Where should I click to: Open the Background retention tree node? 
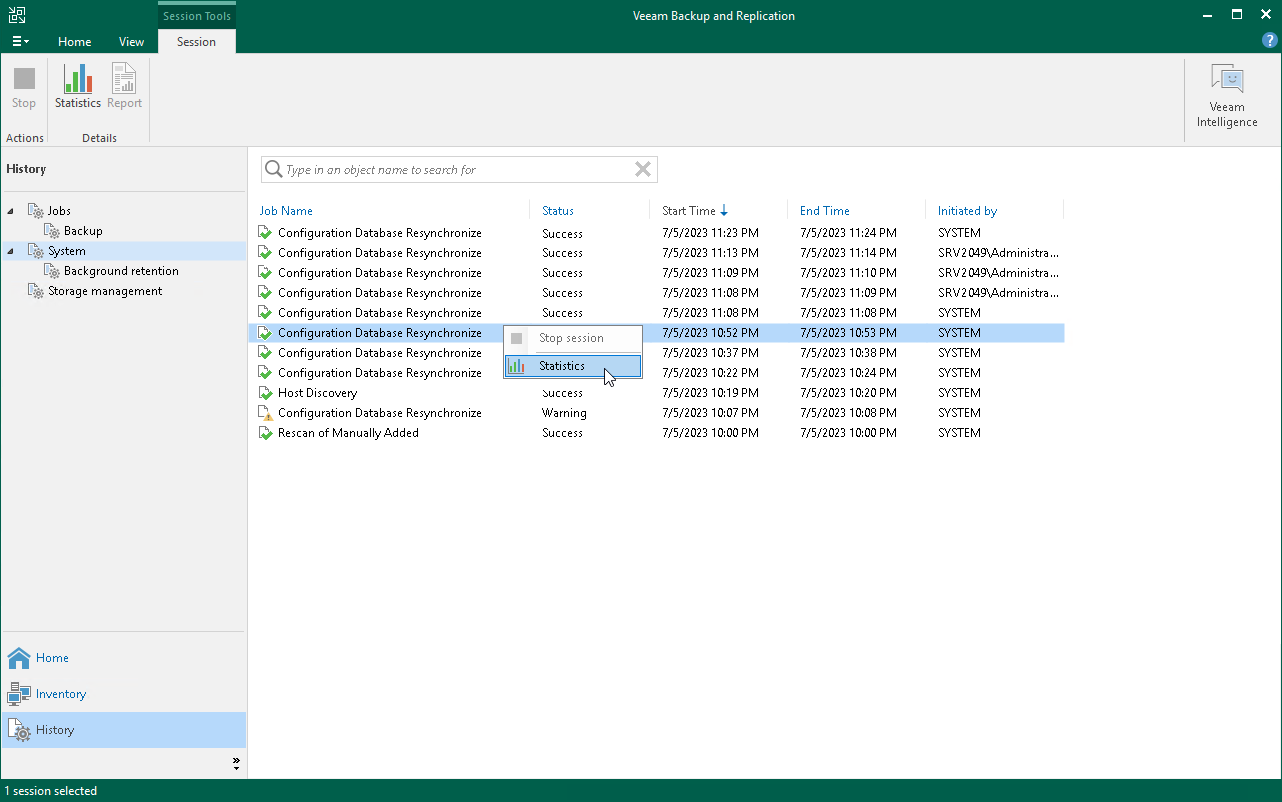pos(121,271)
